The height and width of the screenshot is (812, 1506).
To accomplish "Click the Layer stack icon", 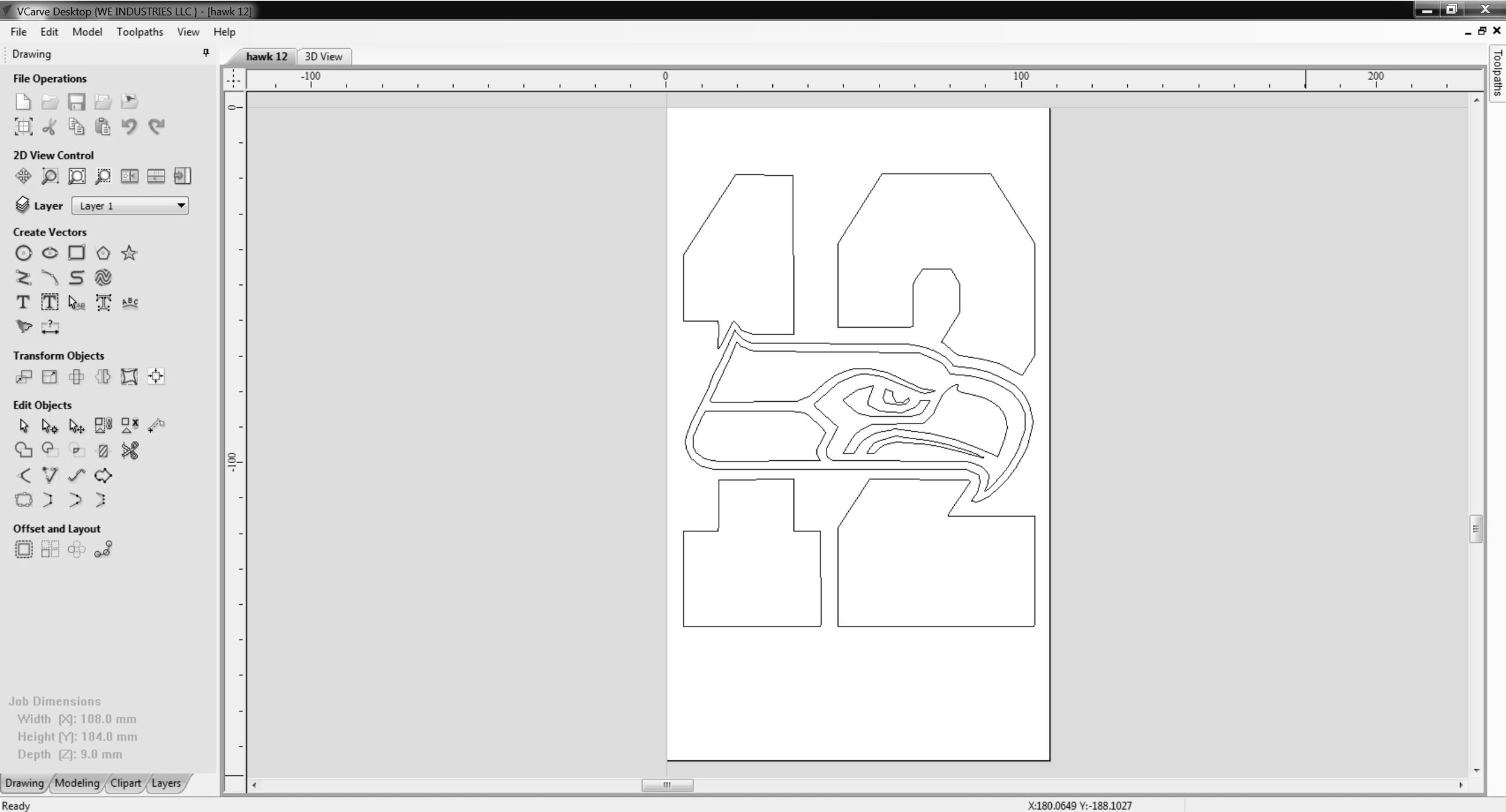I will pos(22,205).
